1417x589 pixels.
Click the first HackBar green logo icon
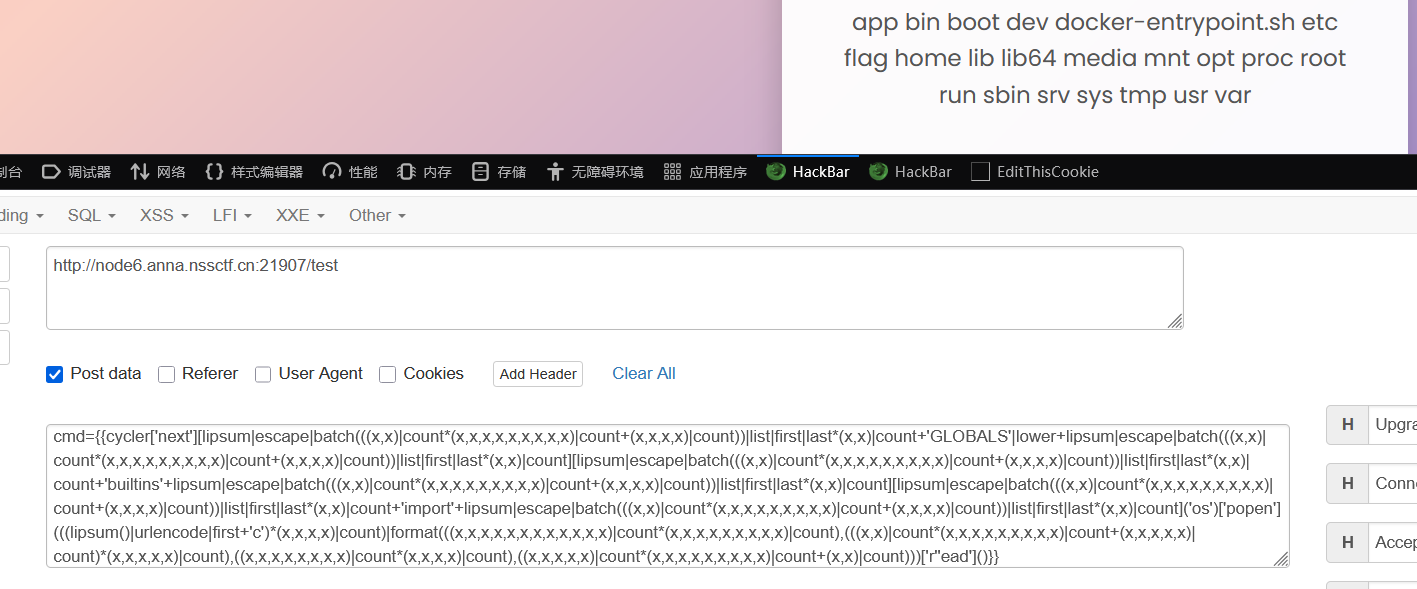(x=776, y=171)
